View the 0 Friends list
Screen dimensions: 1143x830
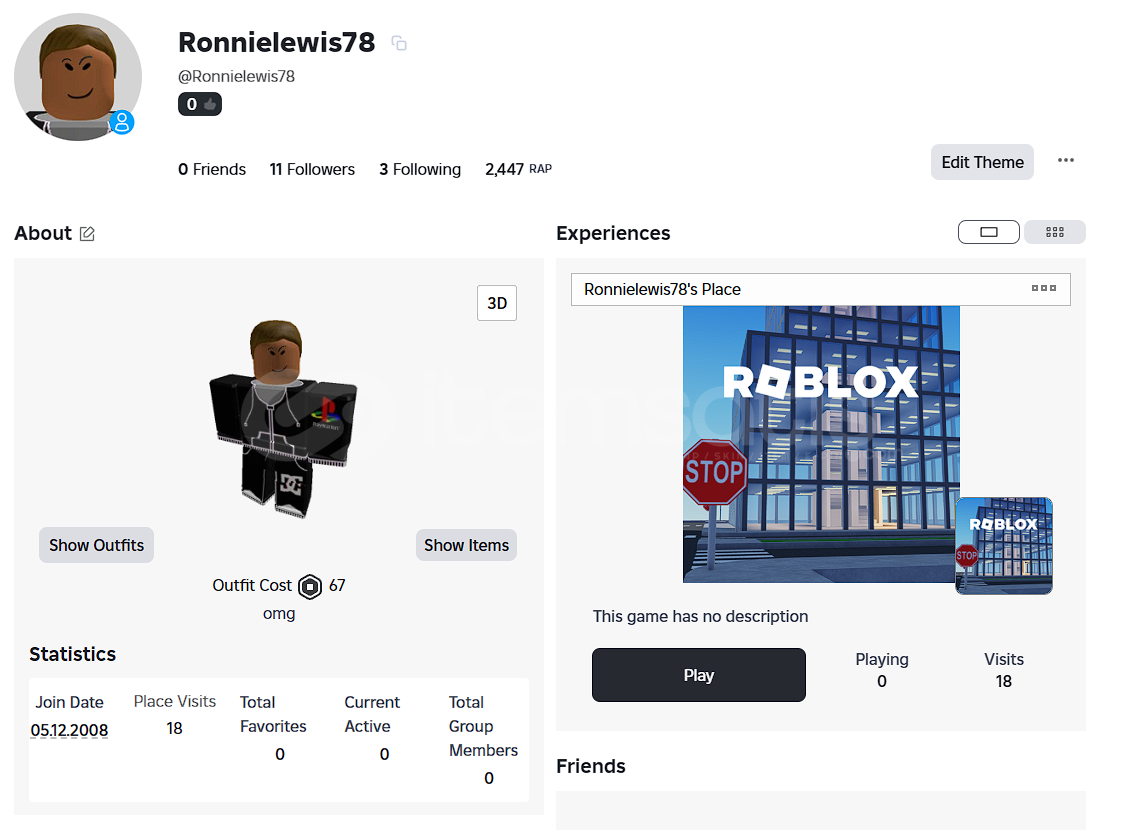[212, 170]
